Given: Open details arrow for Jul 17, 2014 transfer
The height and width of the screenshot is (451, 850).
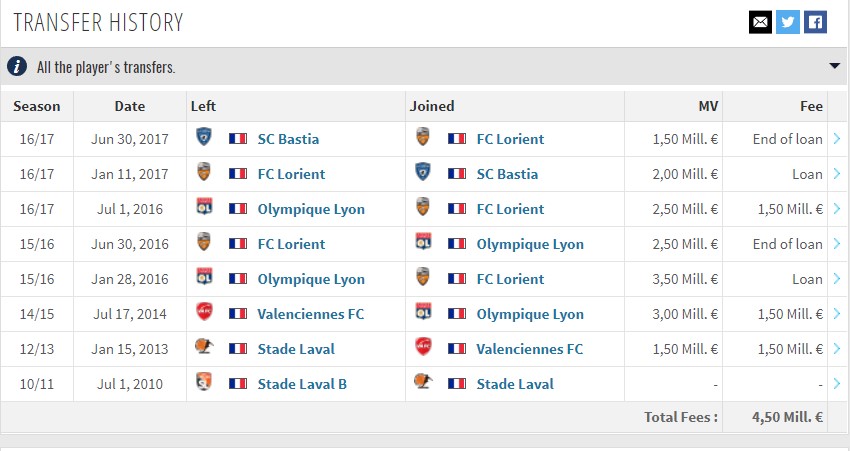Looking at the screenshot, I should point(837,313).
